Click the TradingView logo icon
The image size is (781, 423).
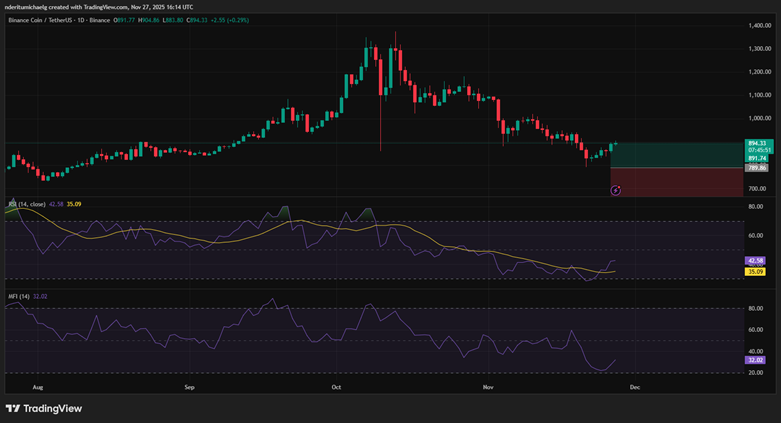pos(14,408)
